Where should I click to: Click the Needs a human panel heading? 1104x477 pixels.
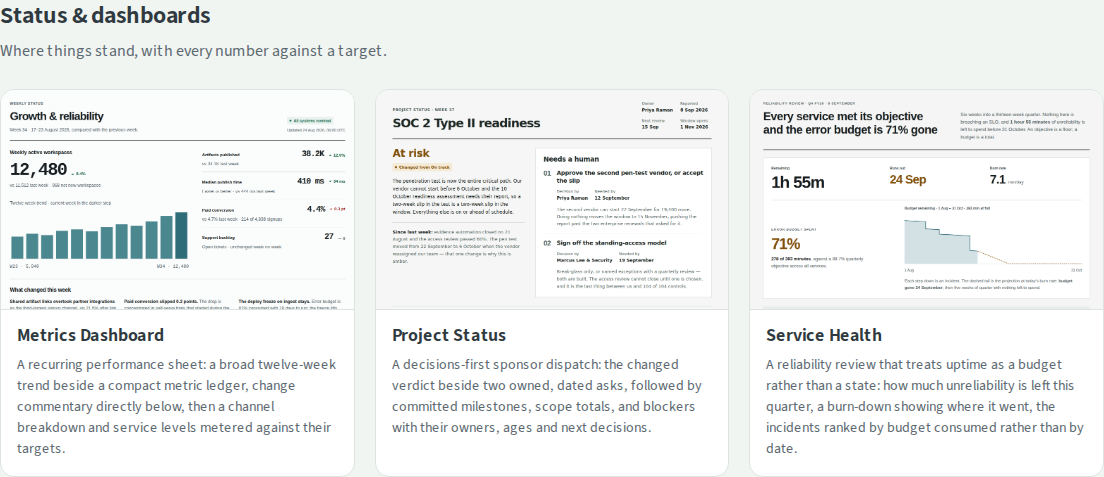point(571,160)
